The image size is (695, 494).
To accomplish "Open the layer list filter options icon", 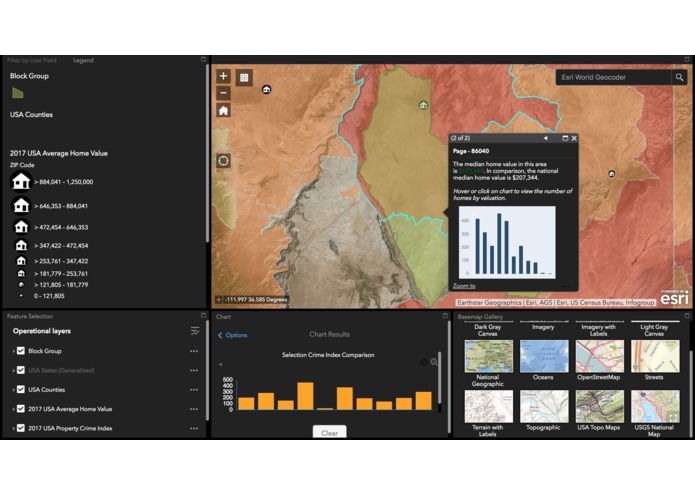I will [x=195, y=331].
